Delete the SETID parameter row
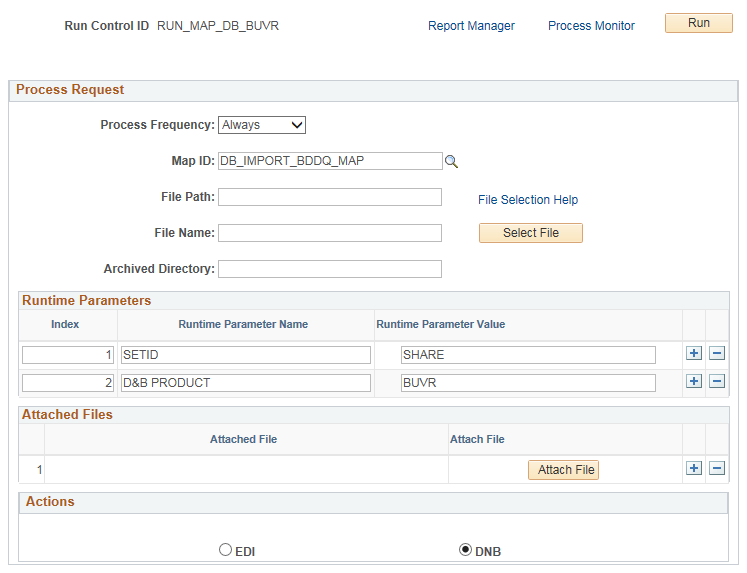 coord(717,353)
